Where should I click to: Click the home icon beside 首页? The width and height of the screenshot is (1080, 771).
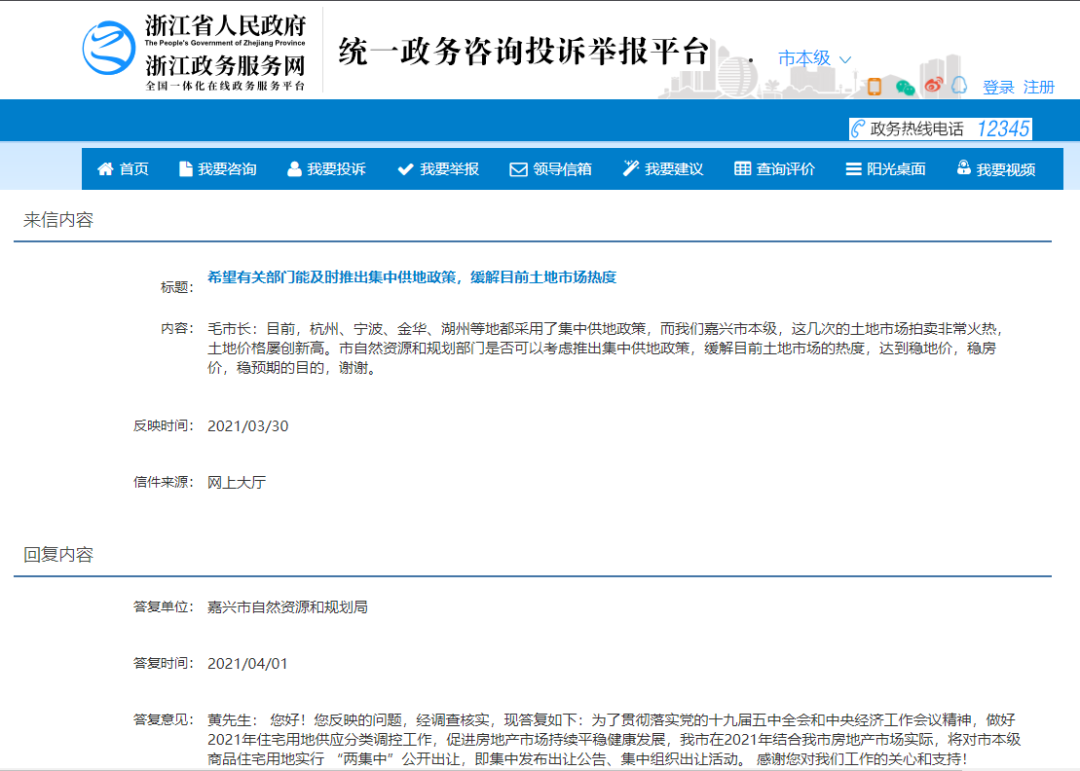pos(105,169)
